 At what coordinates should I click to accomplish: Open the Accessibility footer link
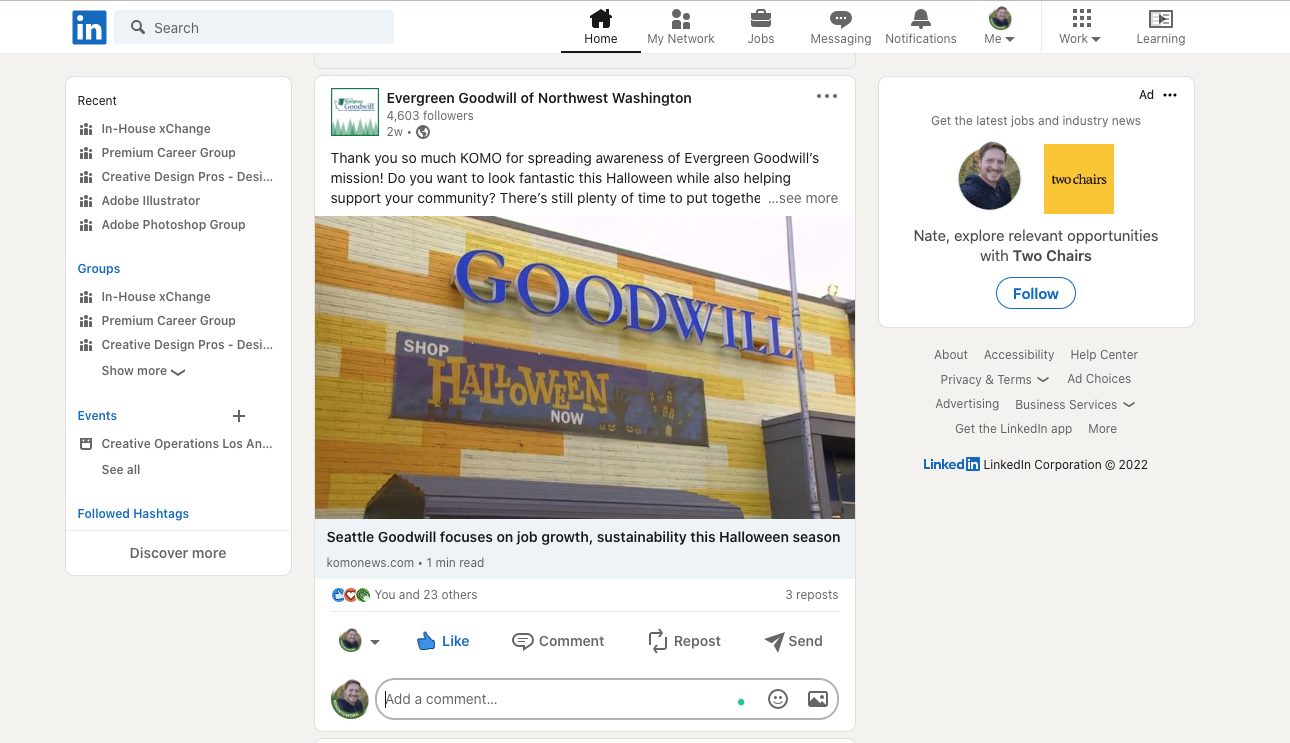[1019, 355]
